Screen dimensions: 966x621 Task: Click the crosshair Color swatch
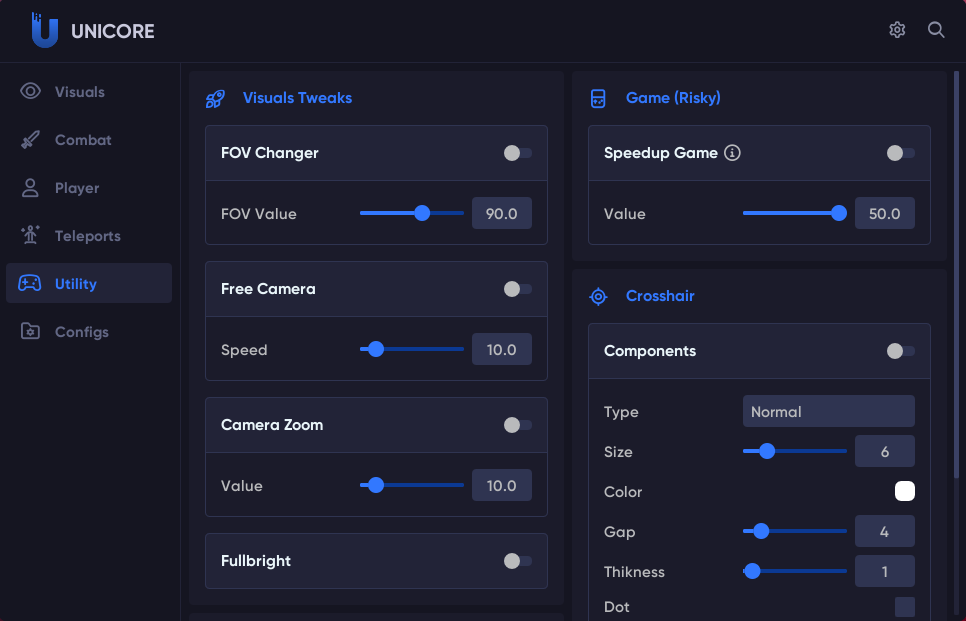tap(904, 491)
